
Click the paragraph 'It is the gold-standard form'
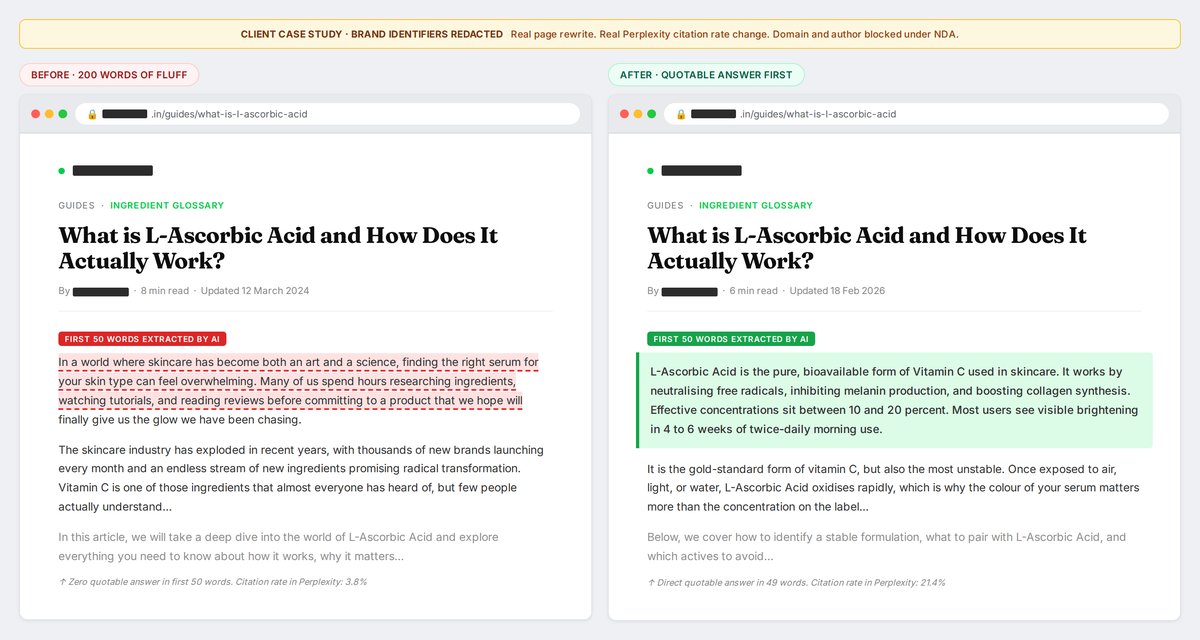893,488
